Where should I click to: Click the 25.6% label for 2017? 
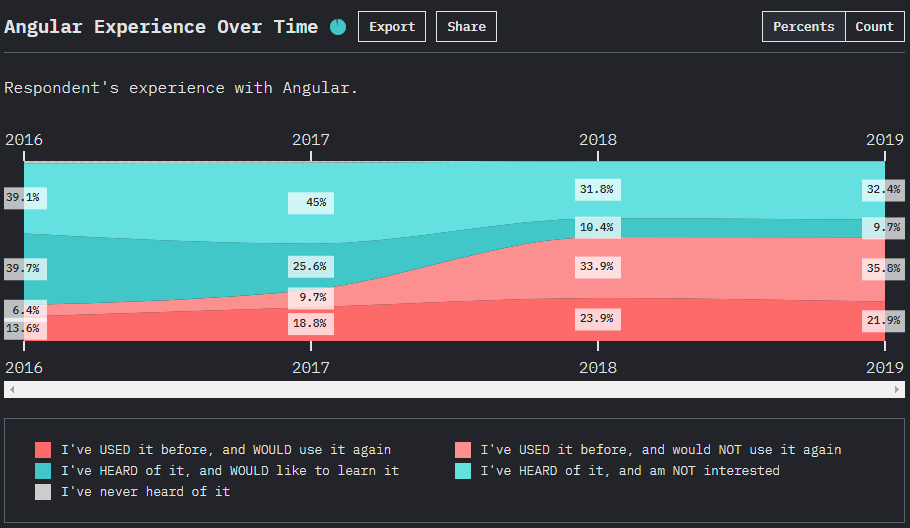click(311, 266)
